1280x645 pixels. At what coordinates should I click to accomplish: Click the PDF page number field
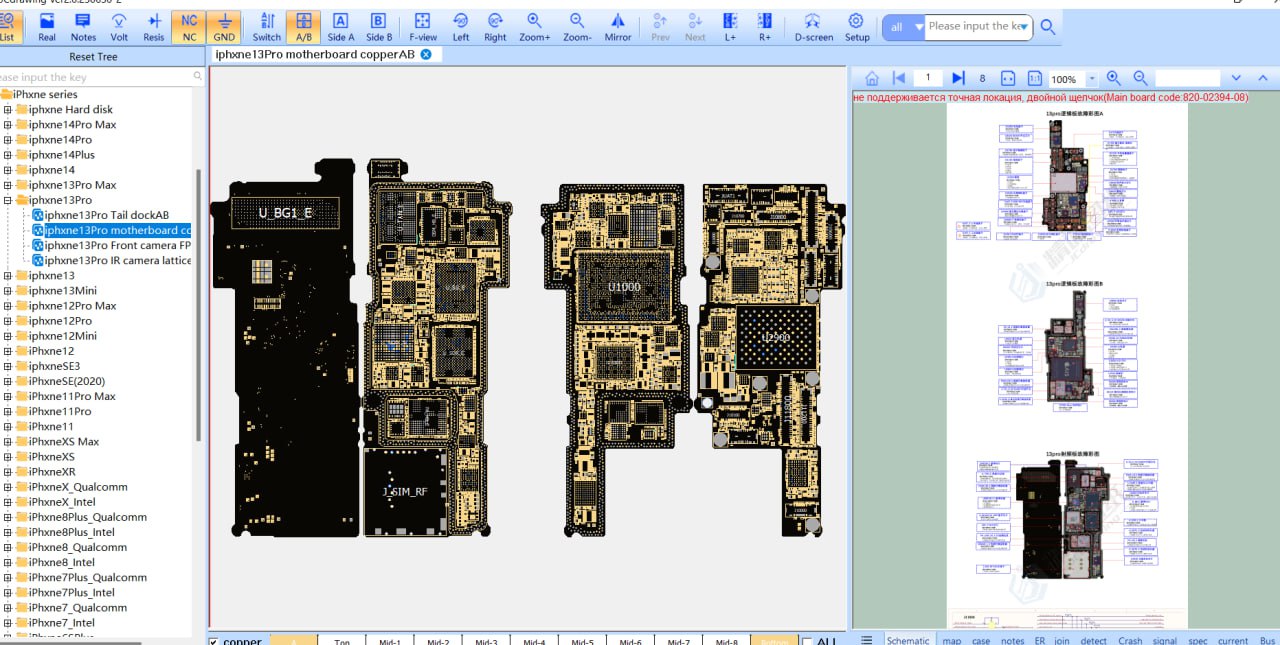pyautogui.click(x=928, y=78)
